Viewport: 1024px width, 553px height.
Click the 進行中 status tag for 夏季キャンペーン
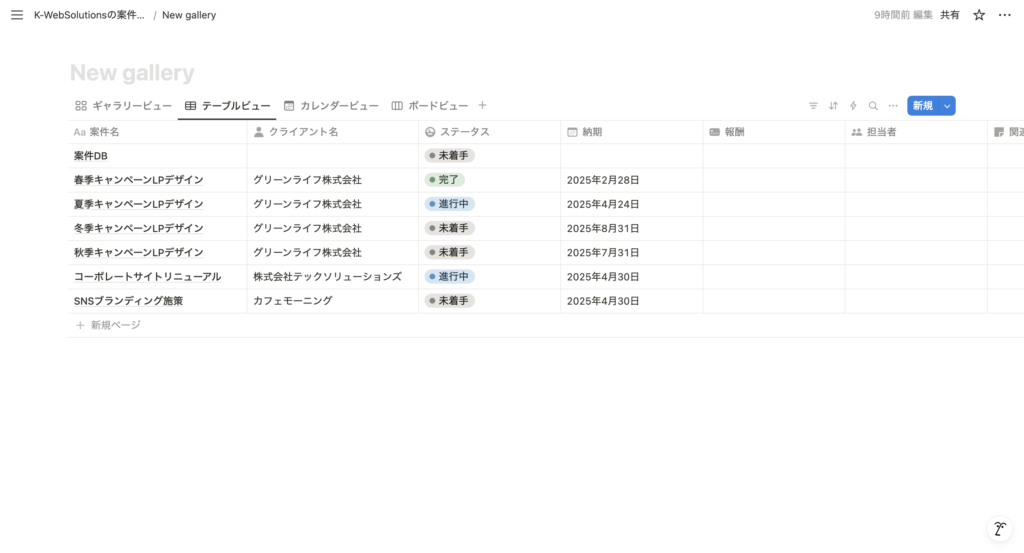[449, 204]
